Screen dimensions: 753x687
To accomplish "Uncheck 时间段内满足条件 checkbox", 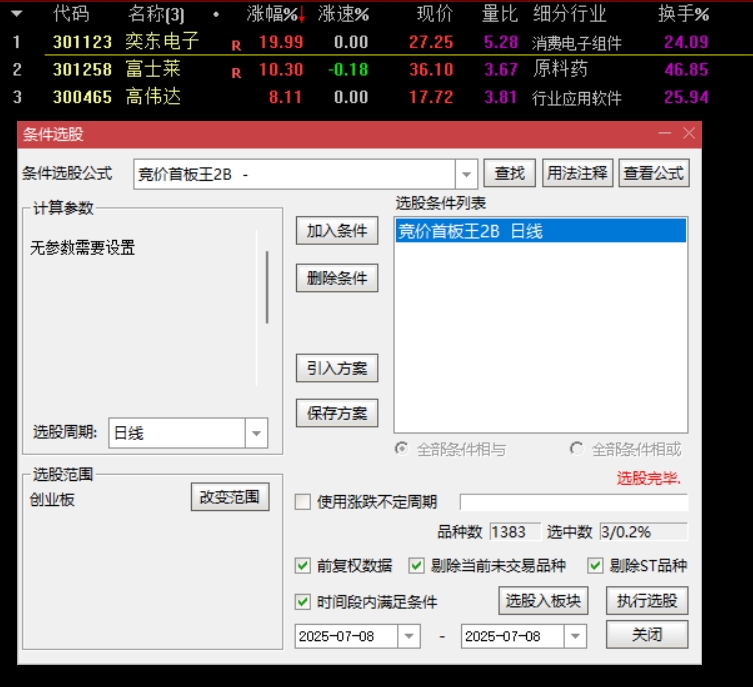I will [x=303, y=602].
